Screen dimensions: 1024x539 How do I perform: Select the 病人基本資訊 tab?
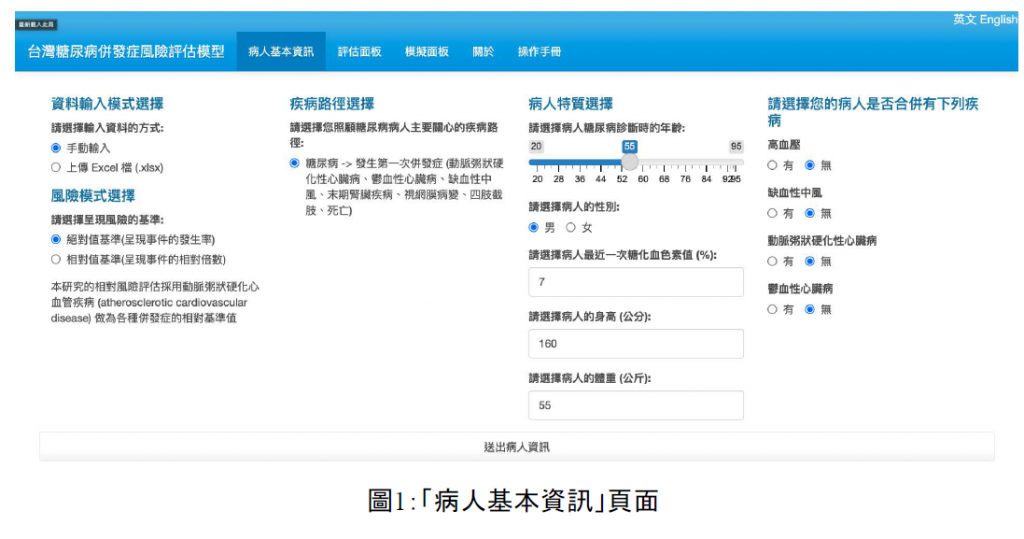(280, 51)
